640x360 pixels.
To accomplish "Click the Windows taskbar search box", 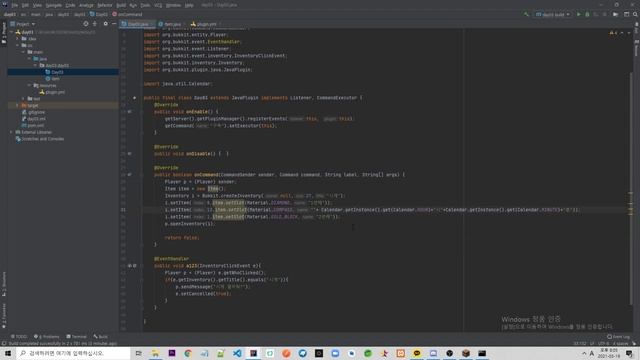I will (x=73, y=353).
